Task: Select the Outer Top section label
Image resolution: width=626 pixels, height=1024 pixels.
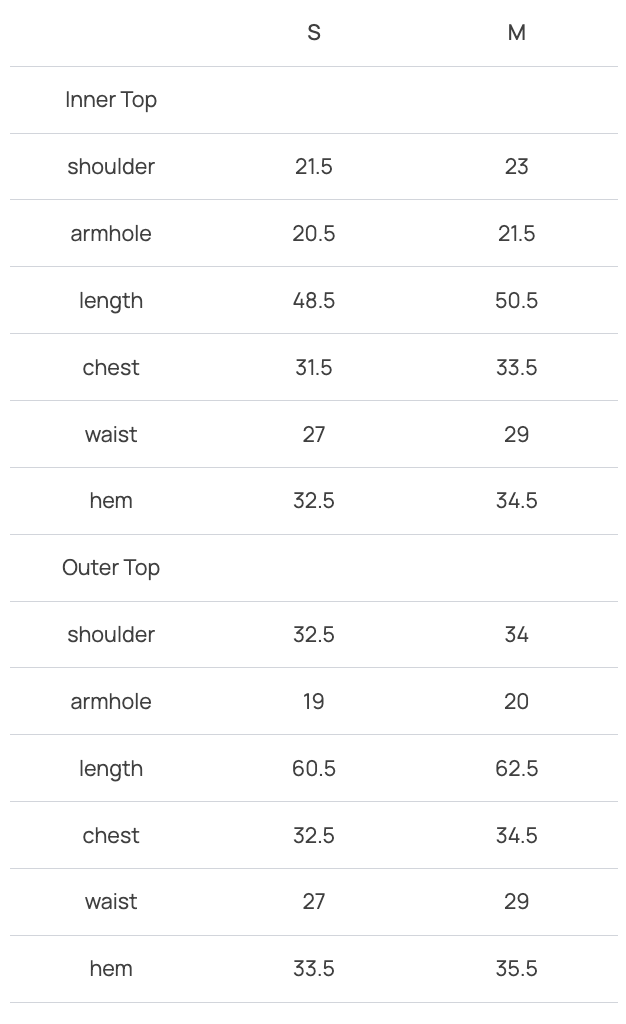Action: (x=111, y=568)
